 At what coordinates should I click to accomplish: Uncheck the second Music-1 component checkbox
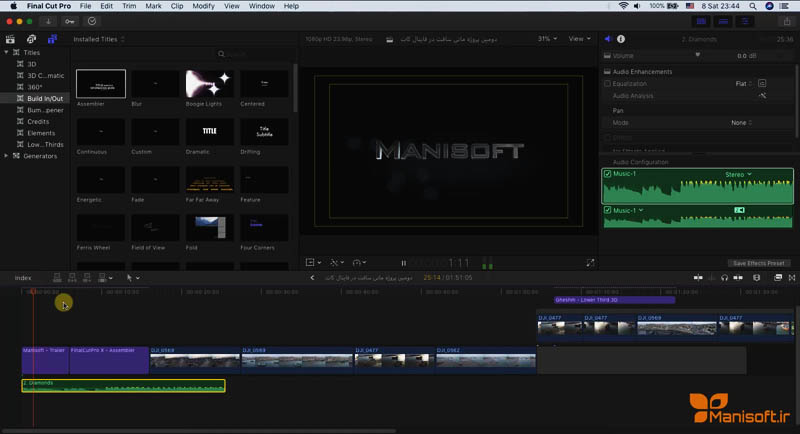607,210
